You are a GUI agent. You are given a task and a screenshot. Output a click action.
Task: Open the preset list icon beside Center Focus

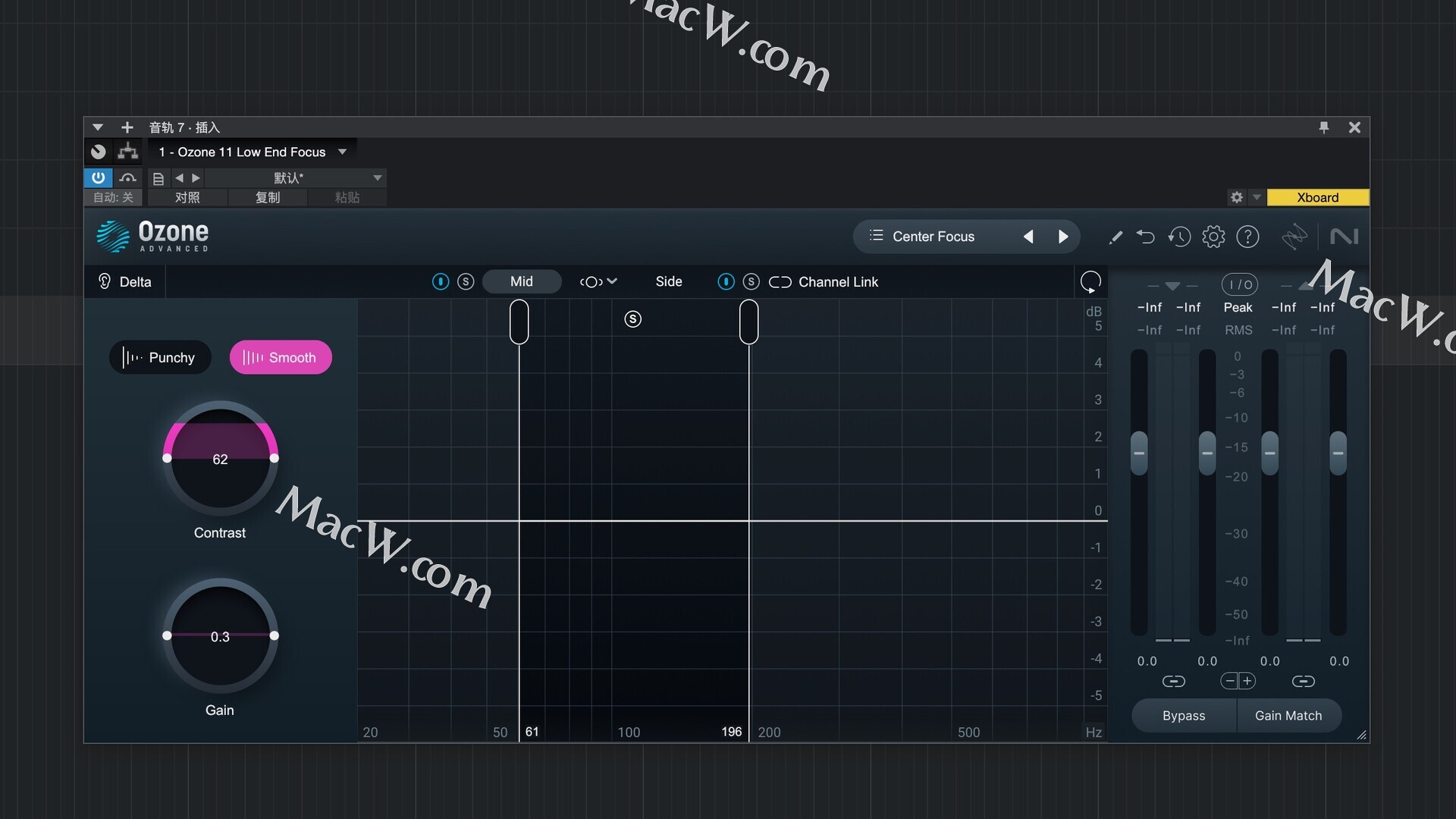point(876,236)
